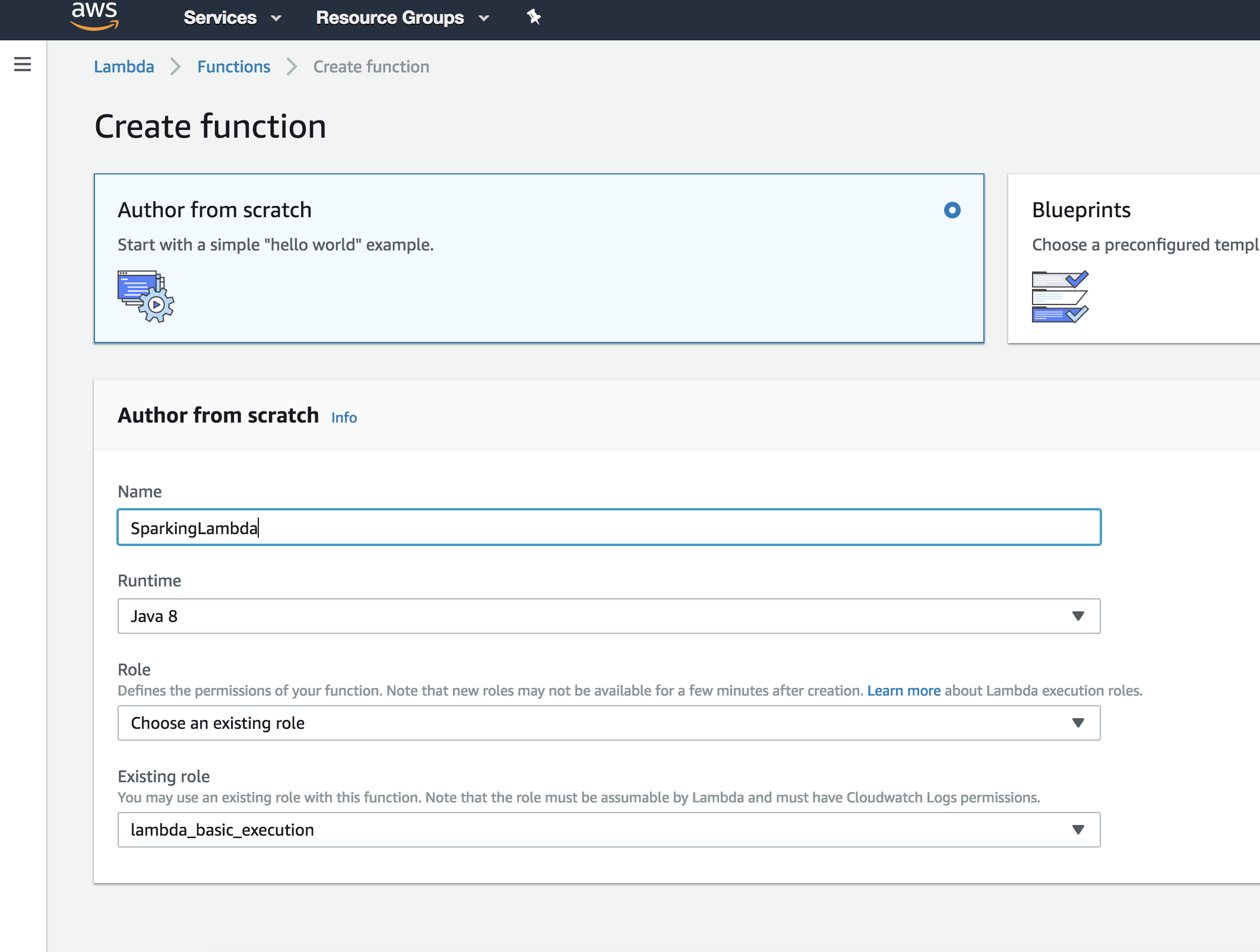Image resolution: width=1260 pixels, height=952 pixels.
Task: Open the Services menu
Action: [x=220, y=18]
